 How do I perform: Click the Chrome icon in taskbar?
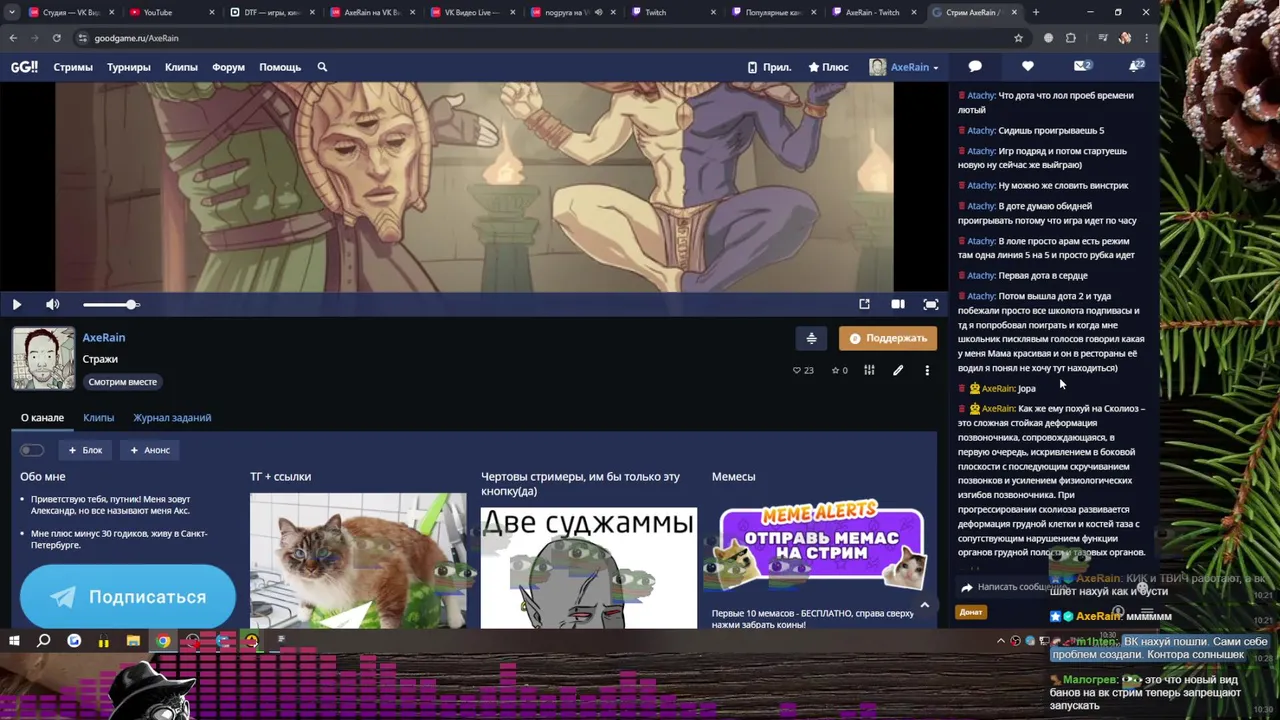162,641
